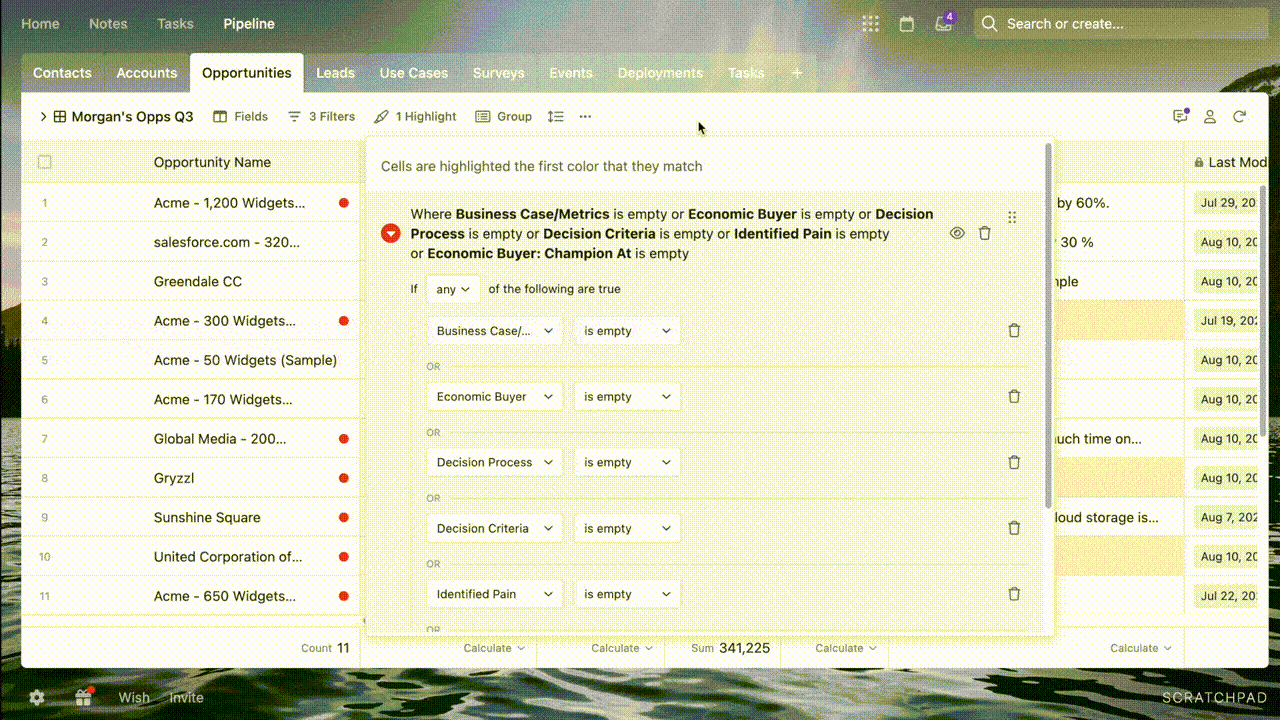Open the apps grid icon
Screen dimensions: 1280x720
(871, 24)
